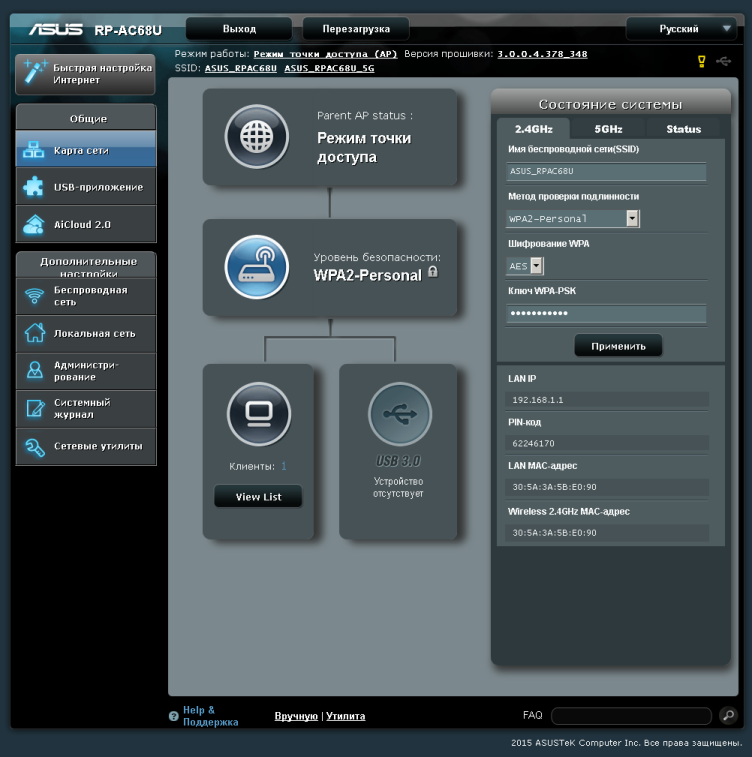Click the USB-приложение puzzle piece icon
The width and height of the screenshot is (752, 757).
click(x=34, y=187)
